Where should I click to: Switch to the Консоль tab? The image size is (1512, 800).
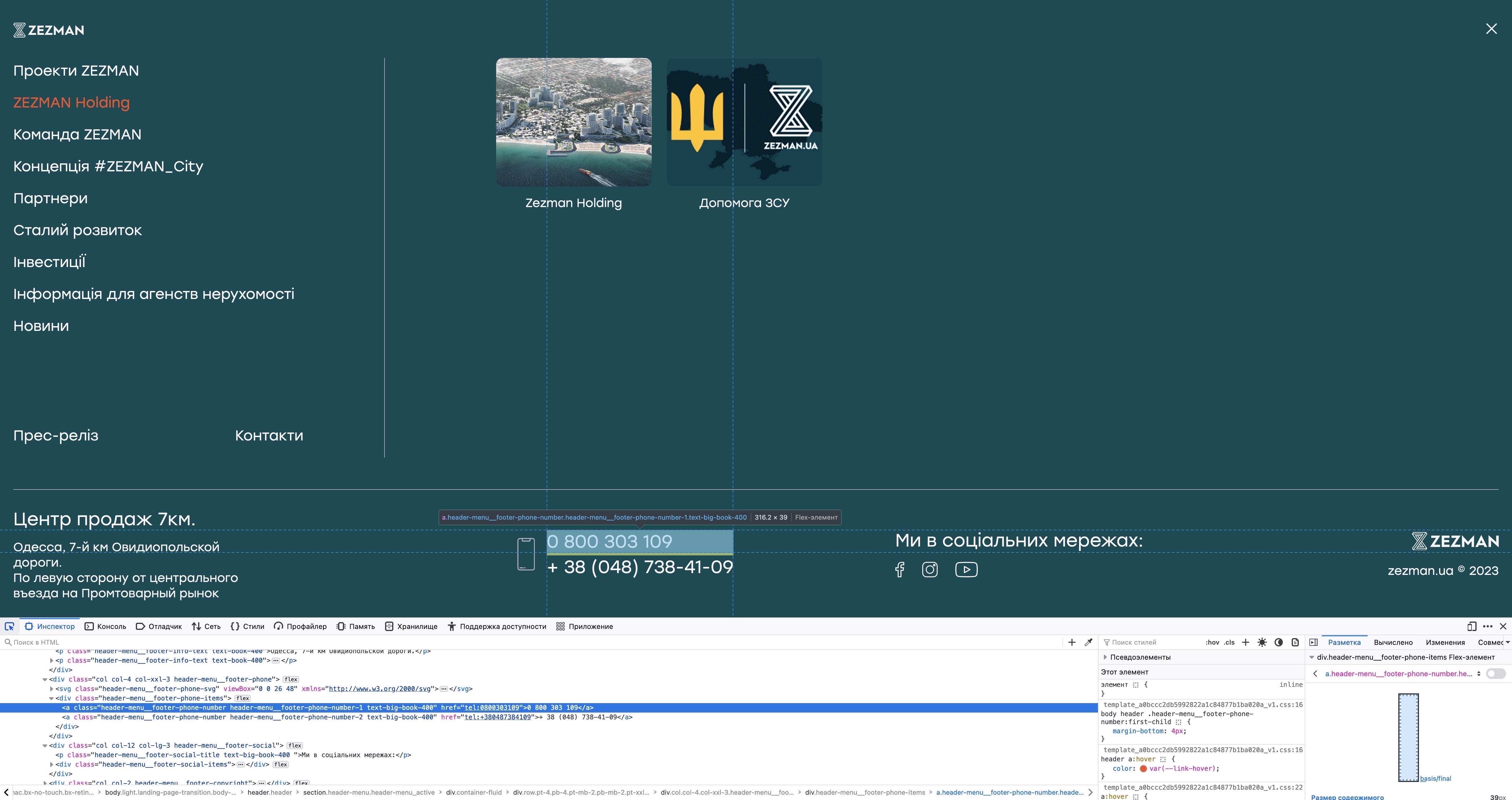pyautogui.click(x=106, y=626)
